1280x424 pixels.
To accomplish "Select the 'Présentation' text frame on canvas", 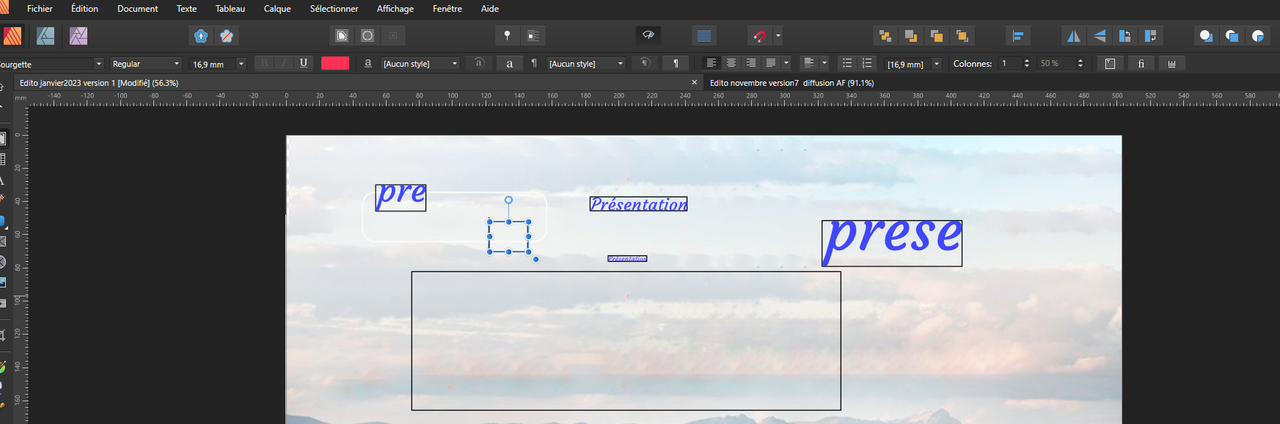I will tap(638, 204).
